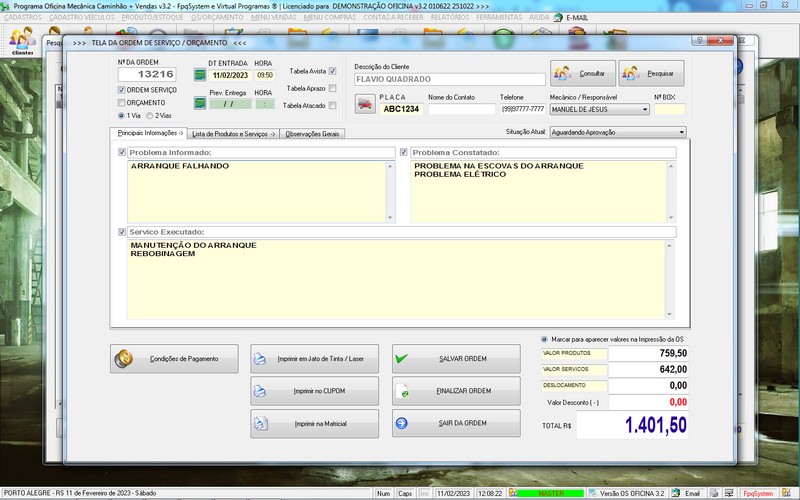Click the people icon on the Pesquisar button

click(x=631, y=73)
